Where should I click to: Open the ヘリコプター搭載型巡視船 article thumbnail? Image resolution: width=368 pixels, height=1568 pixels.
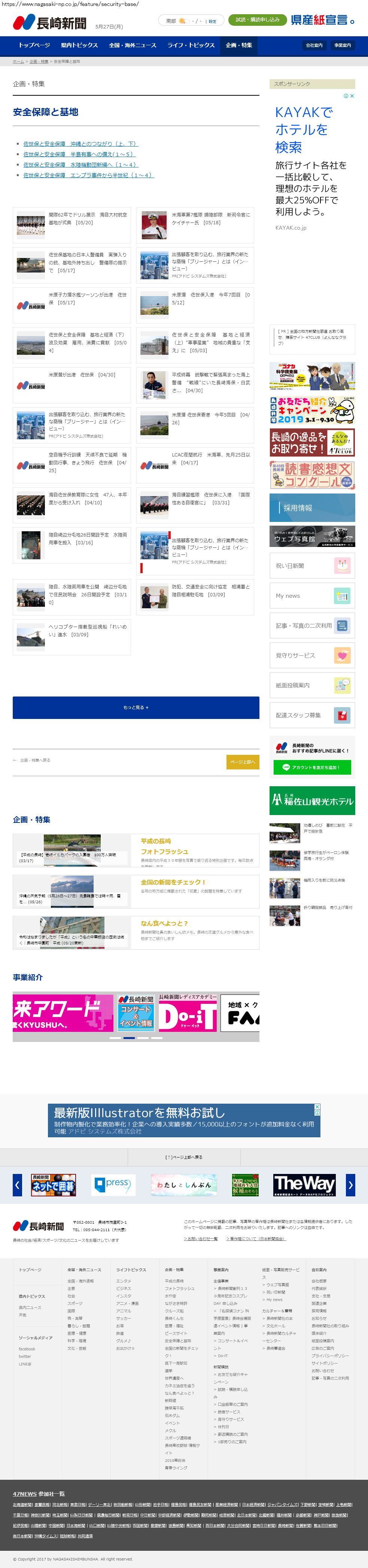click(x=31, y=637)
